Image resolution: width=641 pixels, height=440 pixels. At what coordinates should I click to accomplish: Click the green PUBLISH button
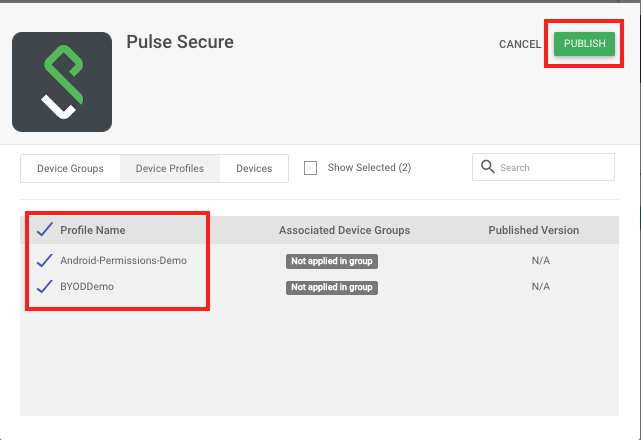584,44
